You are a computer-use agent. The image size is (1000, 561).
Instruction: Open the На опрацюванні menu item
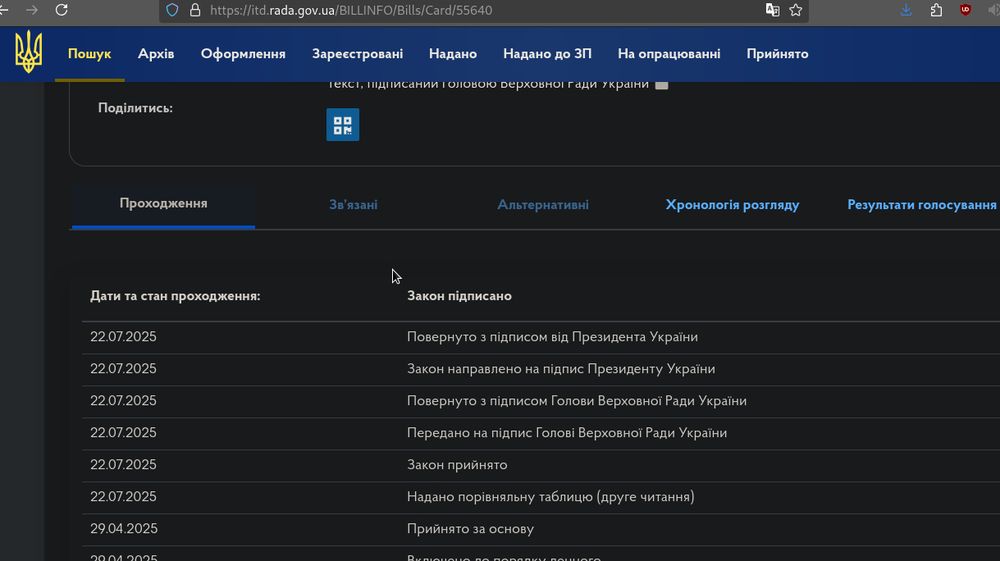click(x=669, y=54)
